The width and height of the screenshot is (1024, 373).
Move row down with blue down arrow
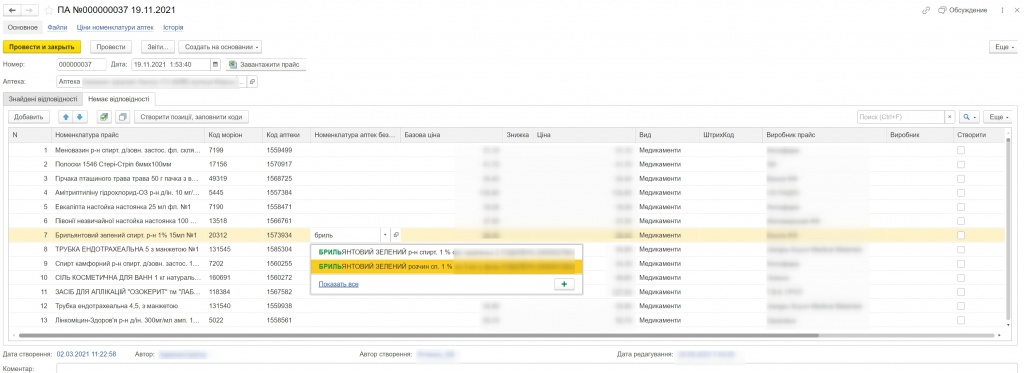tap(79, 117)
